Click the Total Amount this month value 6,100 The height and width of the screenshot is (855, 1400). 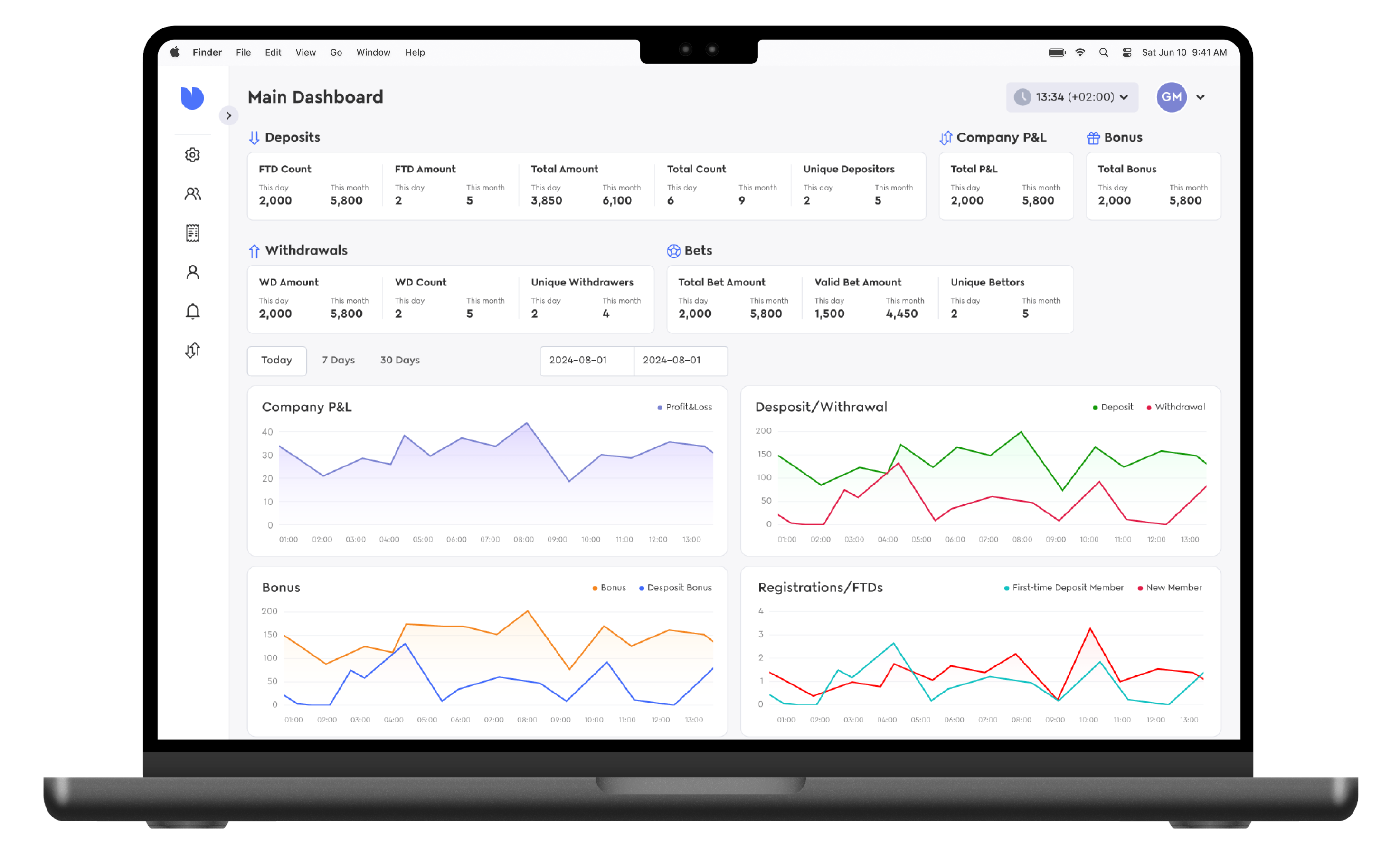[616, 200]
